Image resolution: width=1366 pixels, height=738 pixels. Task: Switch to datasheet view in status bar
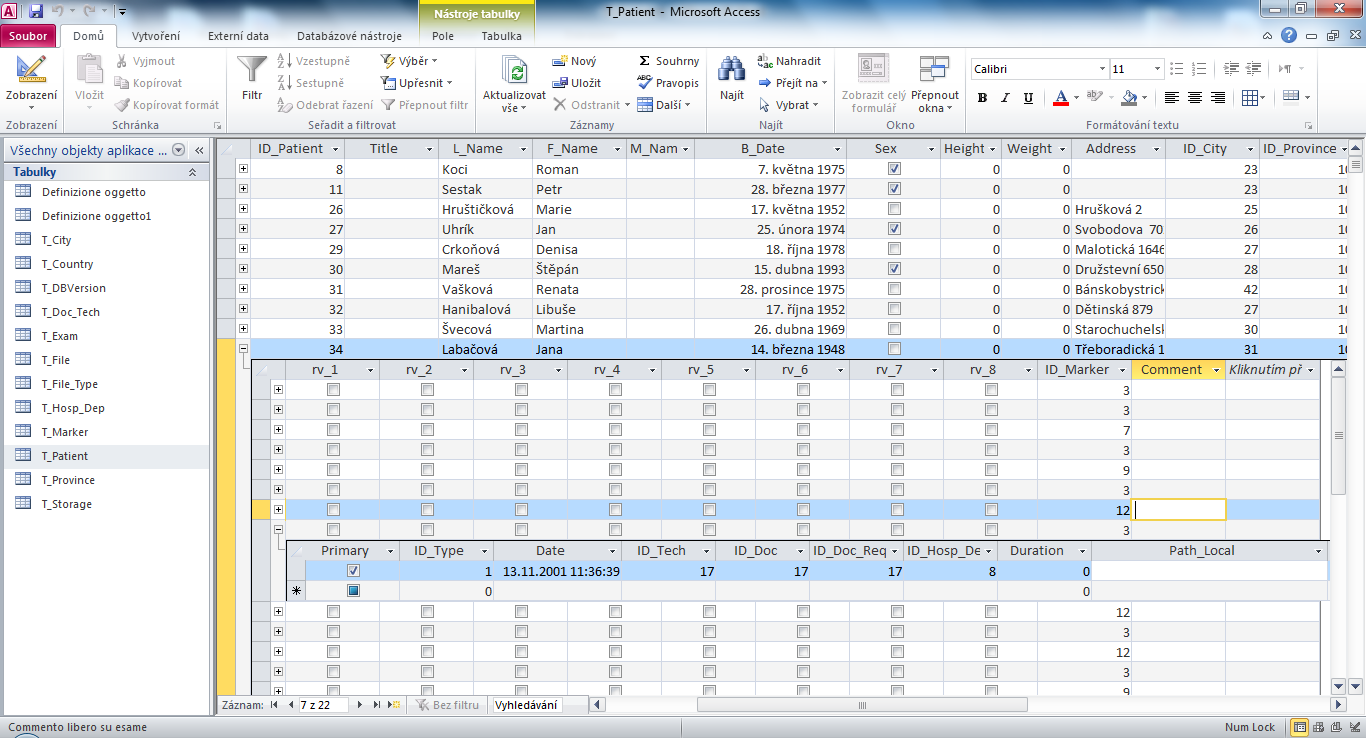coord(1300,727)
